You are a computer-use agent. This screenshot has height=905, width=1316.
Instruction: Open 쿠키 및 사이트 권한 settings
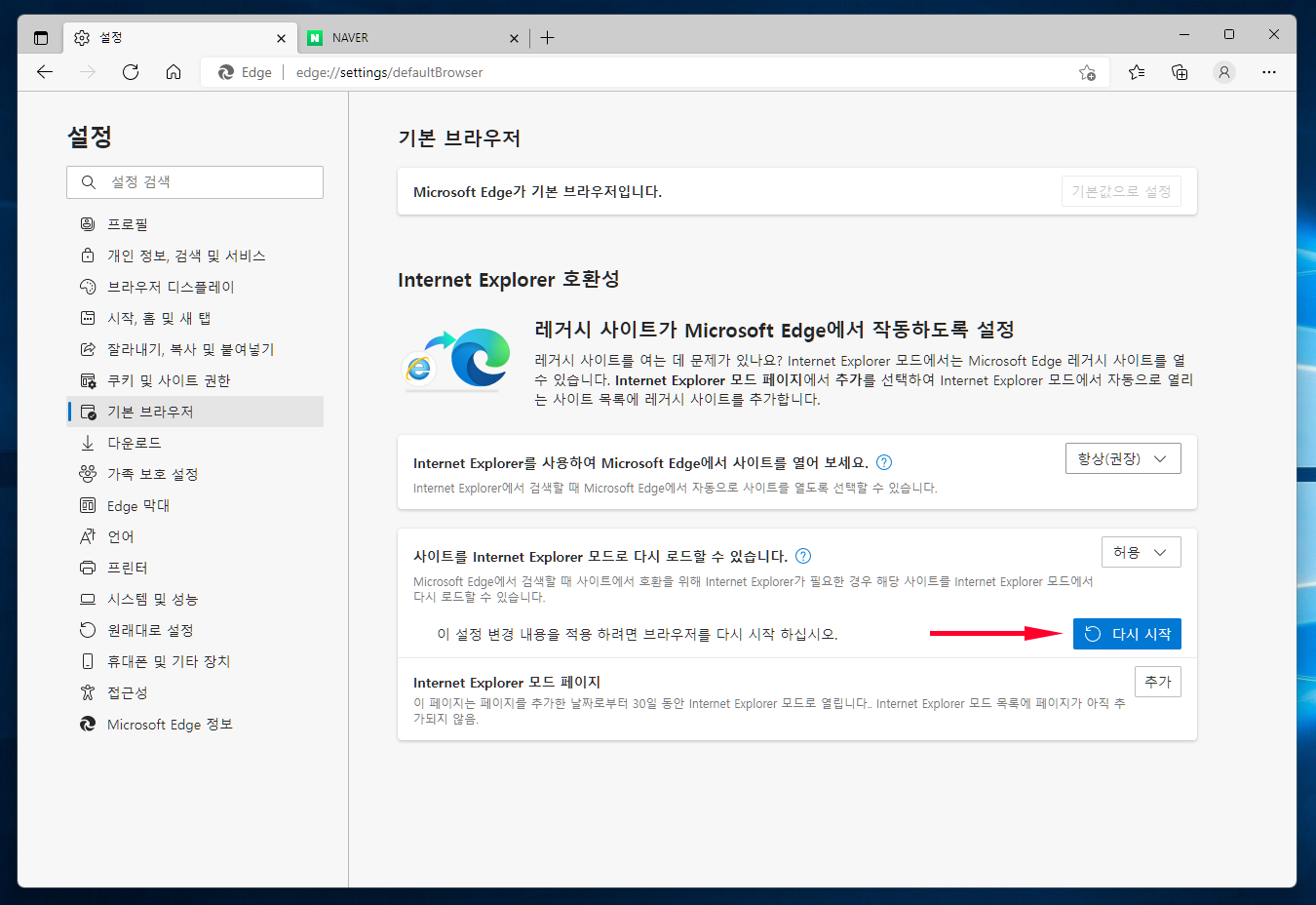pyautogui.click(x=195, y=380)
